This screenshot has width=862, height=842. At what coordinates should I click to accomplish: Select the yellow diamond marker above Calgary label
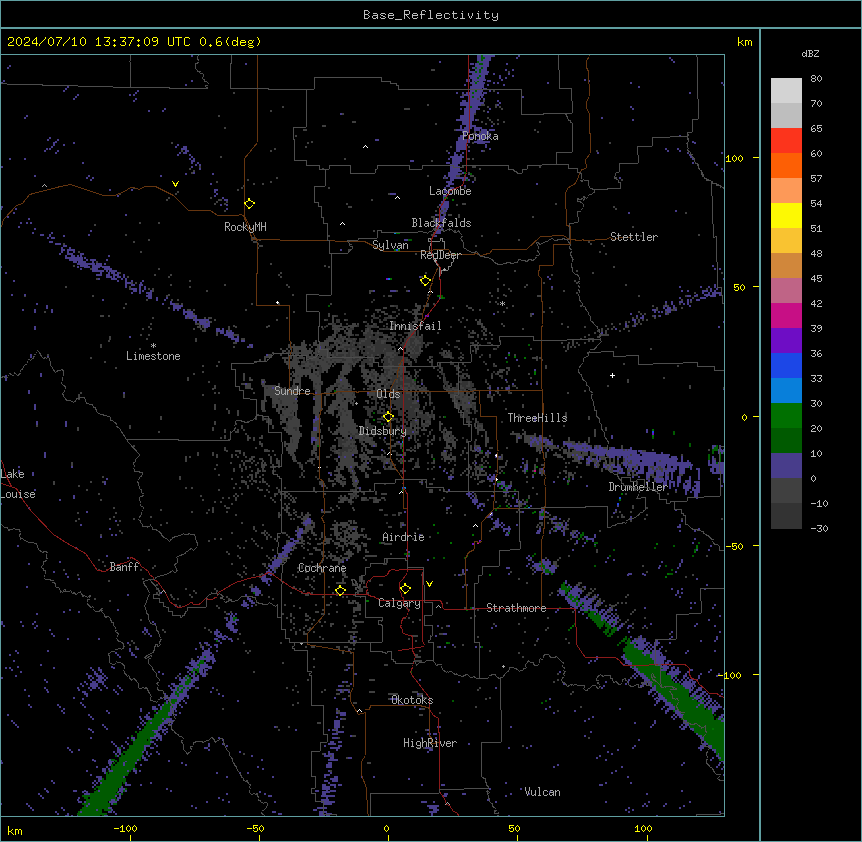[405, 589]
